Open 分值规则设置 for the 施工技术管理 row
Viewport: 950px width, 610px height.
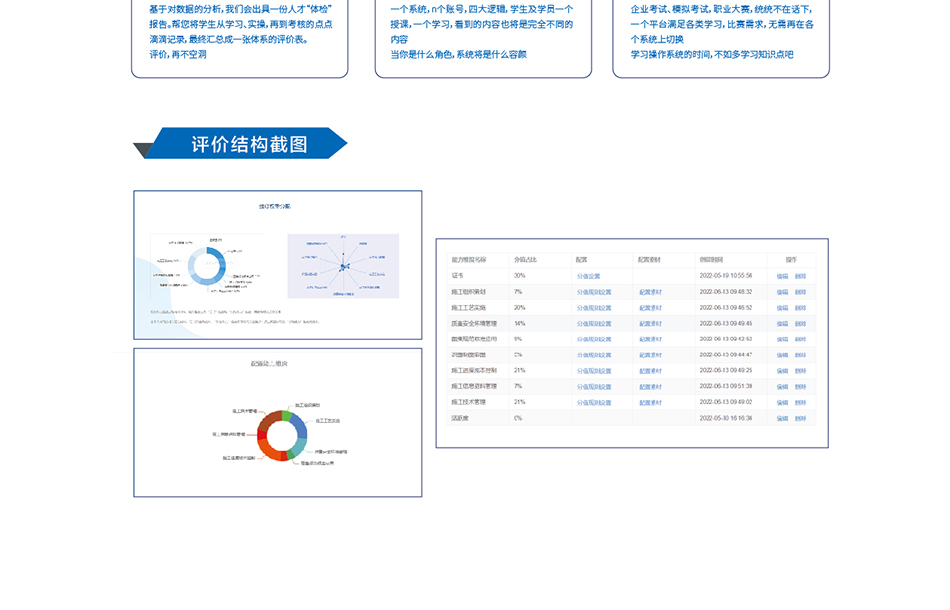pyautogui.click(x=593, y=402)
